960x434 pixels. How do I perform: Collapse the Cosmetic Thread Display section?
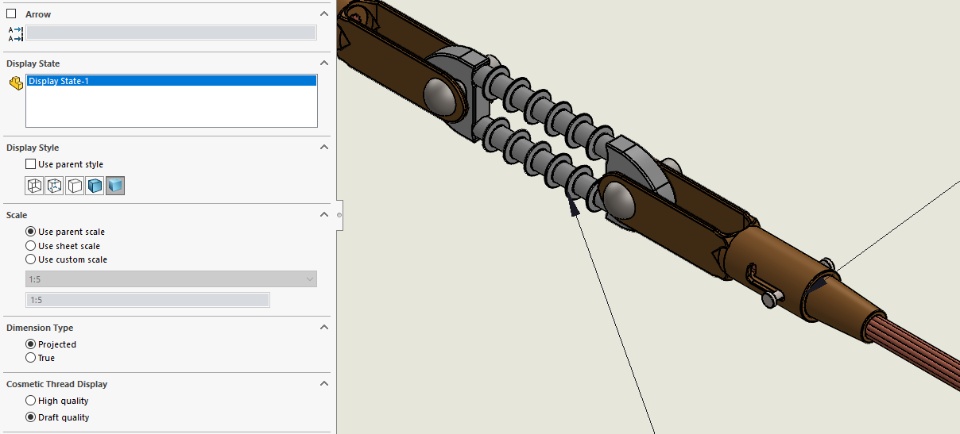[x=324, y=384]
